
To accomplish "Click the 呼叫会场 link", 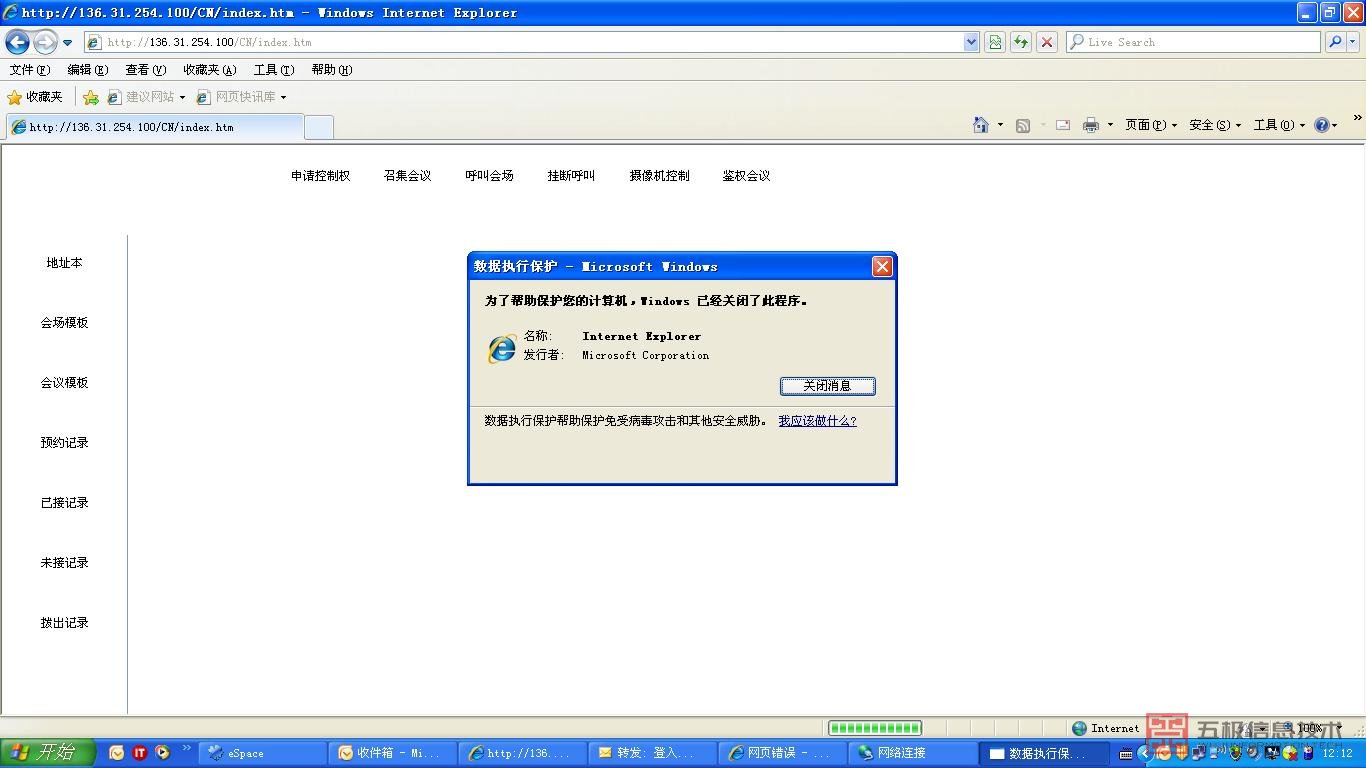I will pos(490,176).
